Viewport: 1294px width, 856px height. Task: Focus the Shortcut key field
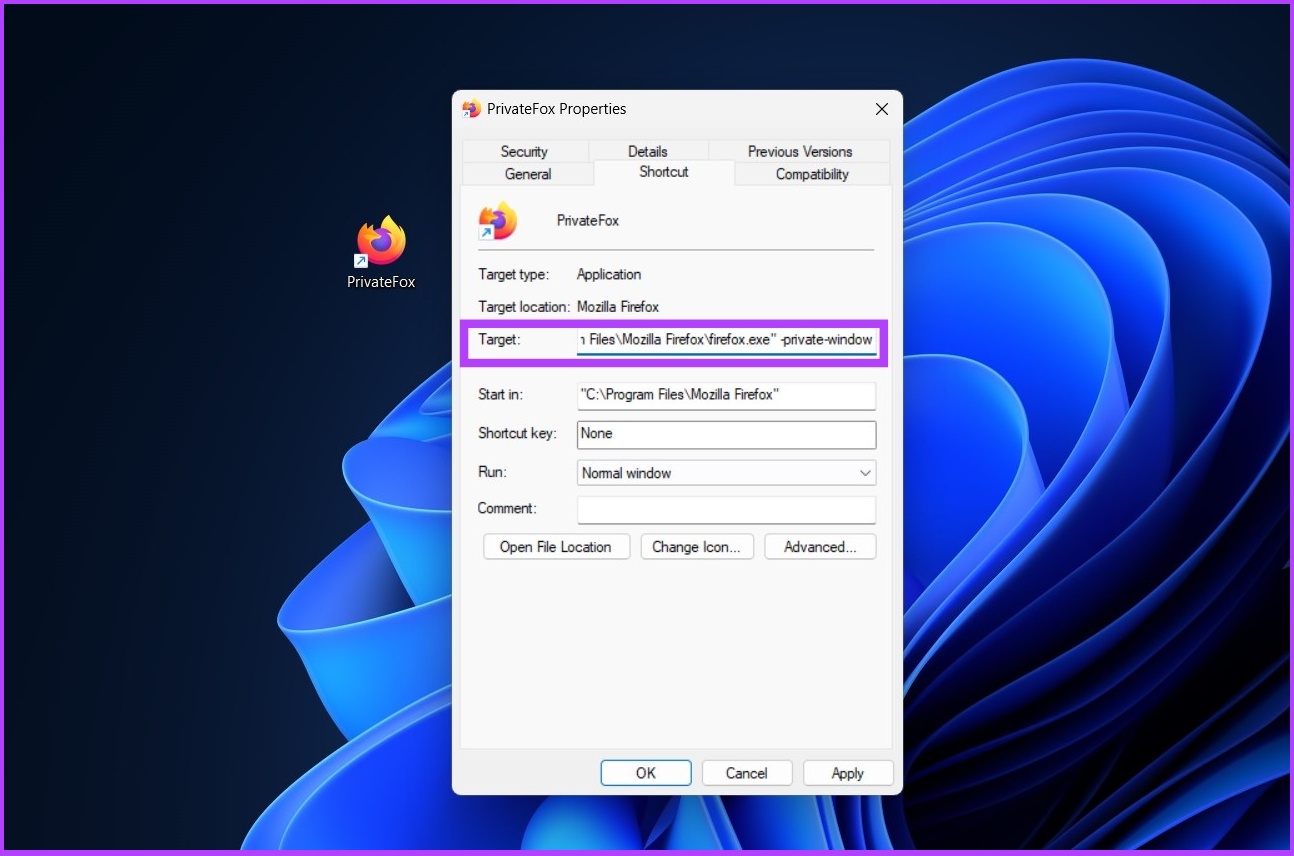click(726, 434)
